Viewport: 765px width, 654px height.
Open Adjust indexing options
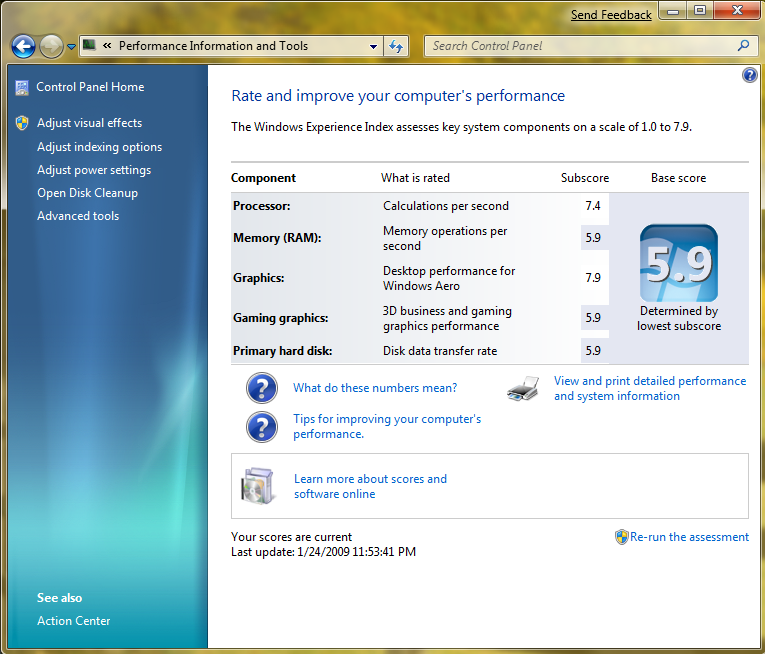click(x=100, y=147)
